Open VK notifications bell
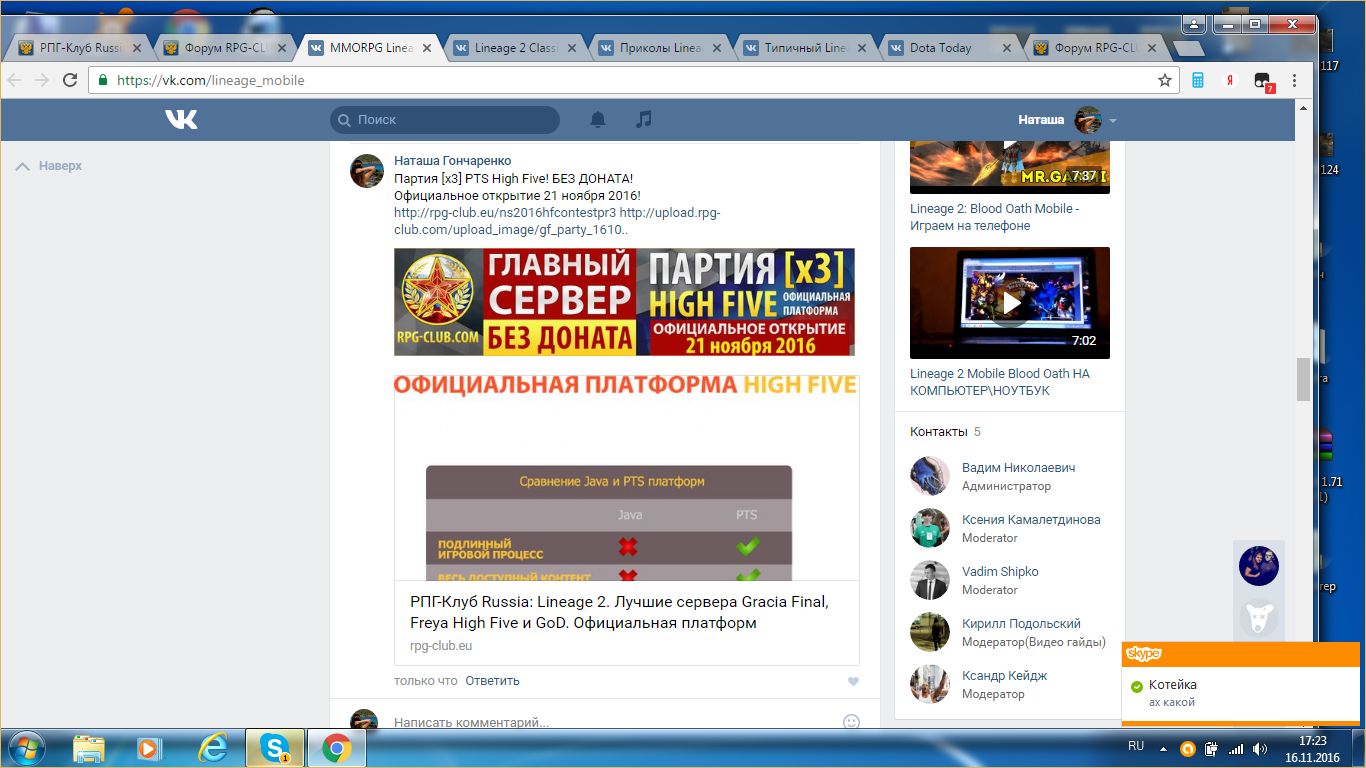Viewport: 1366px width, 768px height. pos(598,120)
